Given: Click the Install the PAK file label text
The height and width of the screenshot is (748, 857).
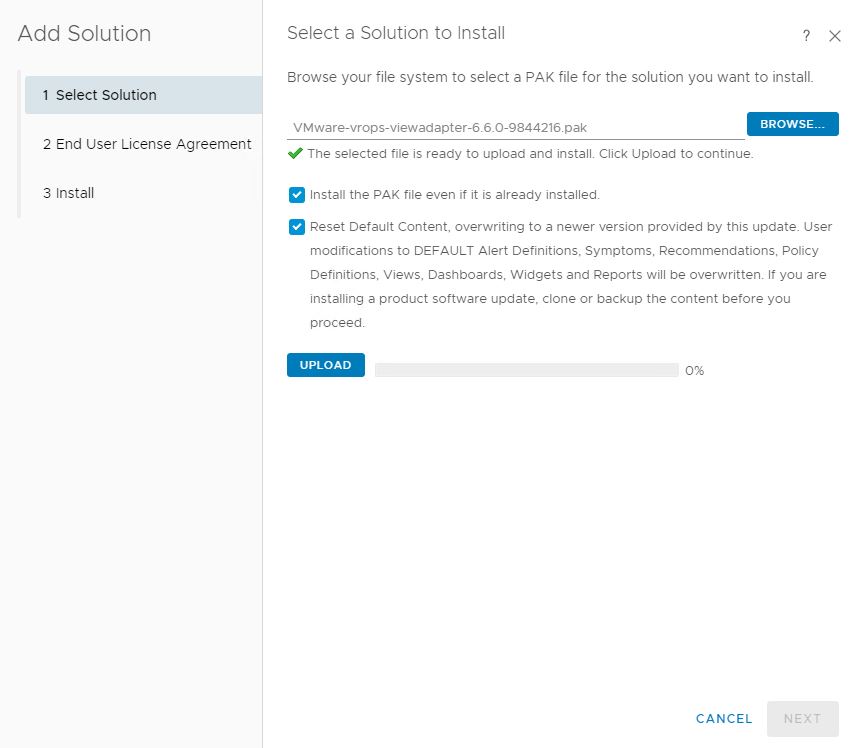Looking at the screenshot, I should point(455,195).
